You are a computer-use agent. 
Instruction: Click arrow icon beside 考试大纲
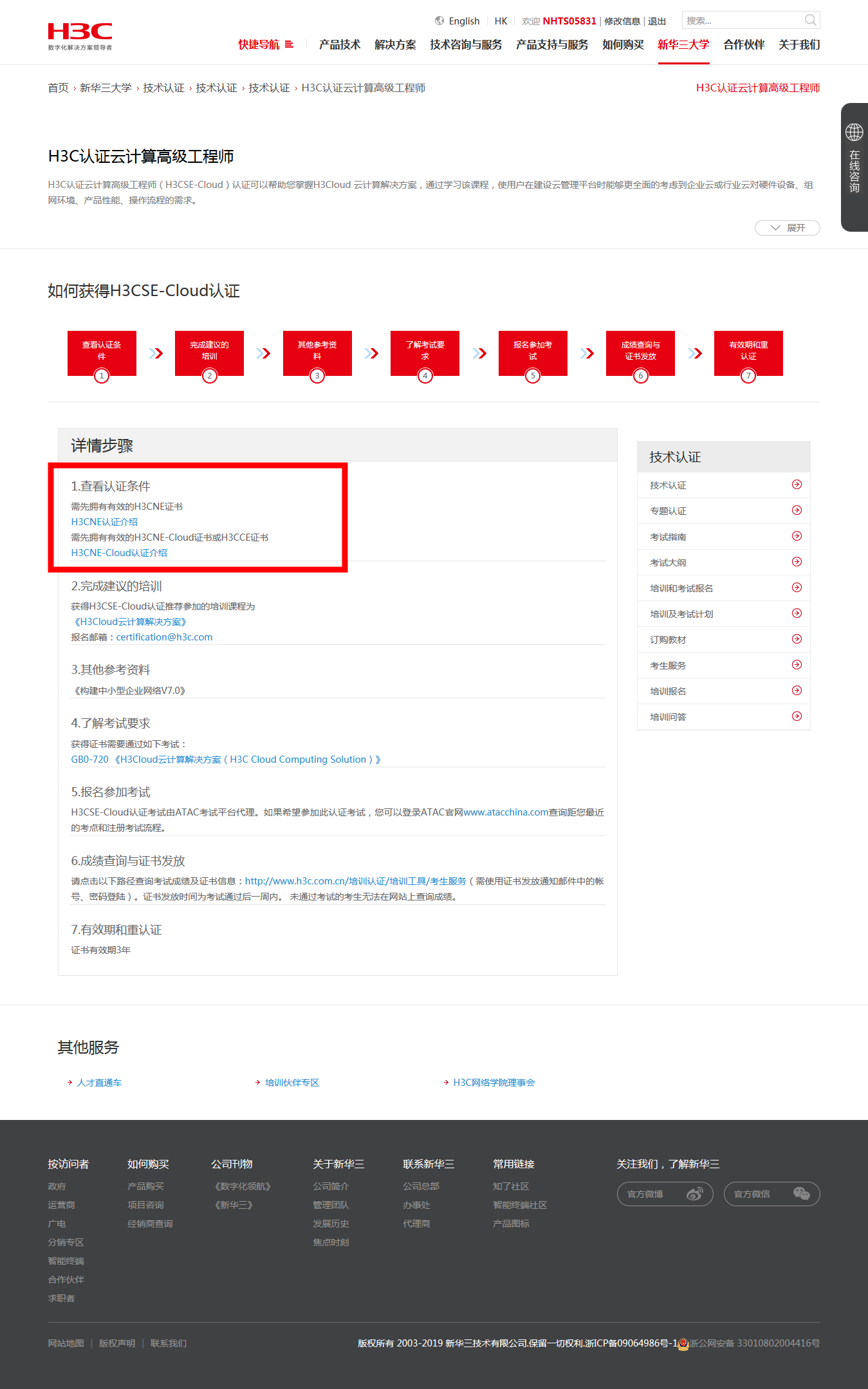(797, 562)
